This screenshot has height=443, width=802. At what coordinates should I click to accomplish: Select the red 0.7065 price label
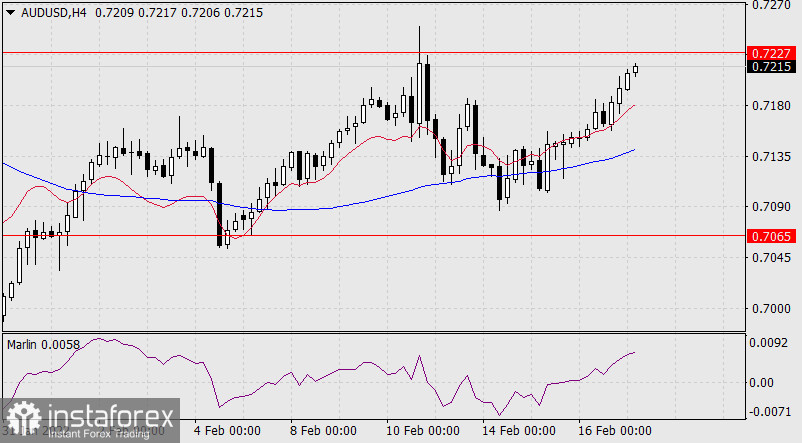click(770, 236)
